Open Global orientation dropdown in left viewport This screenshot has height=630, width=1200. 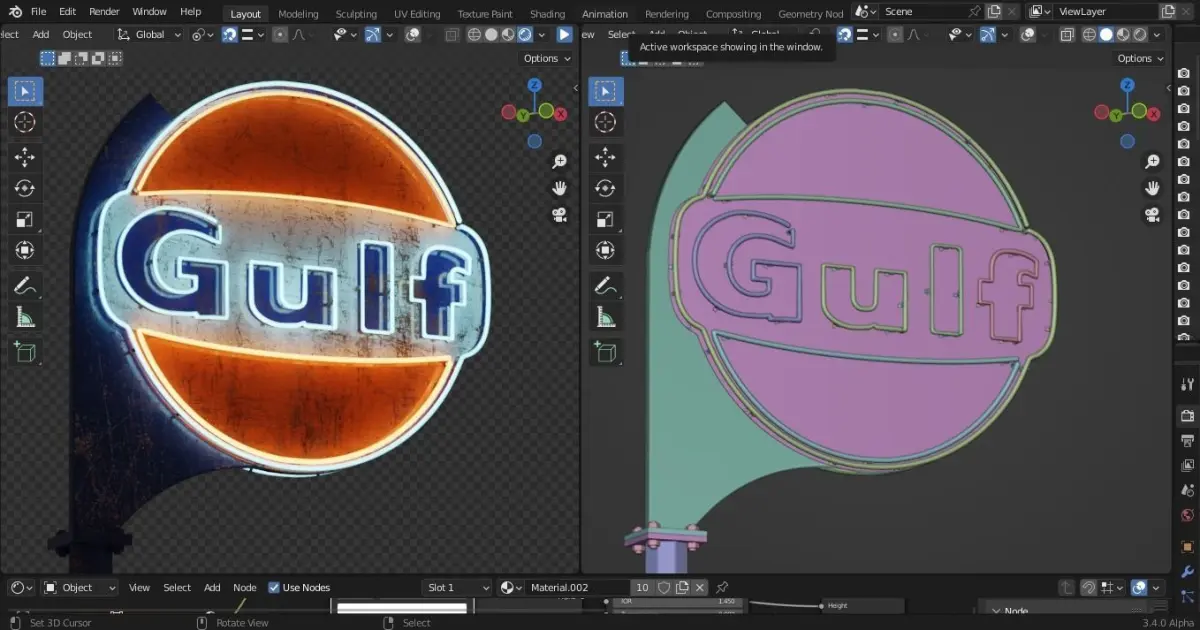pos(150,34)
